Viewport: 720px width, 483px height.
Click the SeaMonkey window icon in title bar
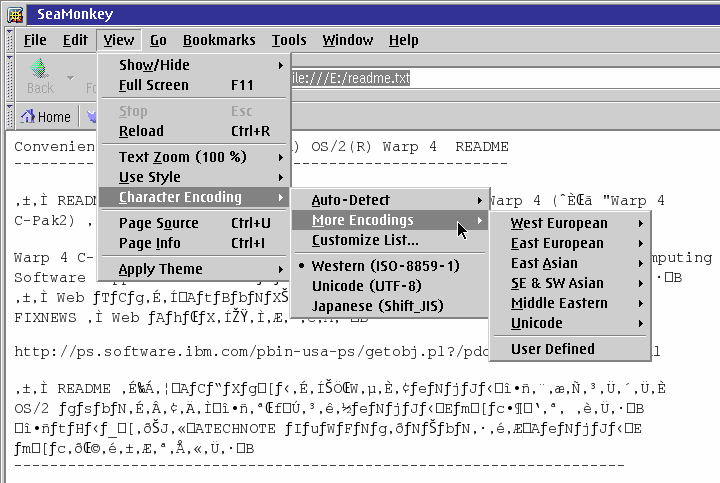click(16, 14)
